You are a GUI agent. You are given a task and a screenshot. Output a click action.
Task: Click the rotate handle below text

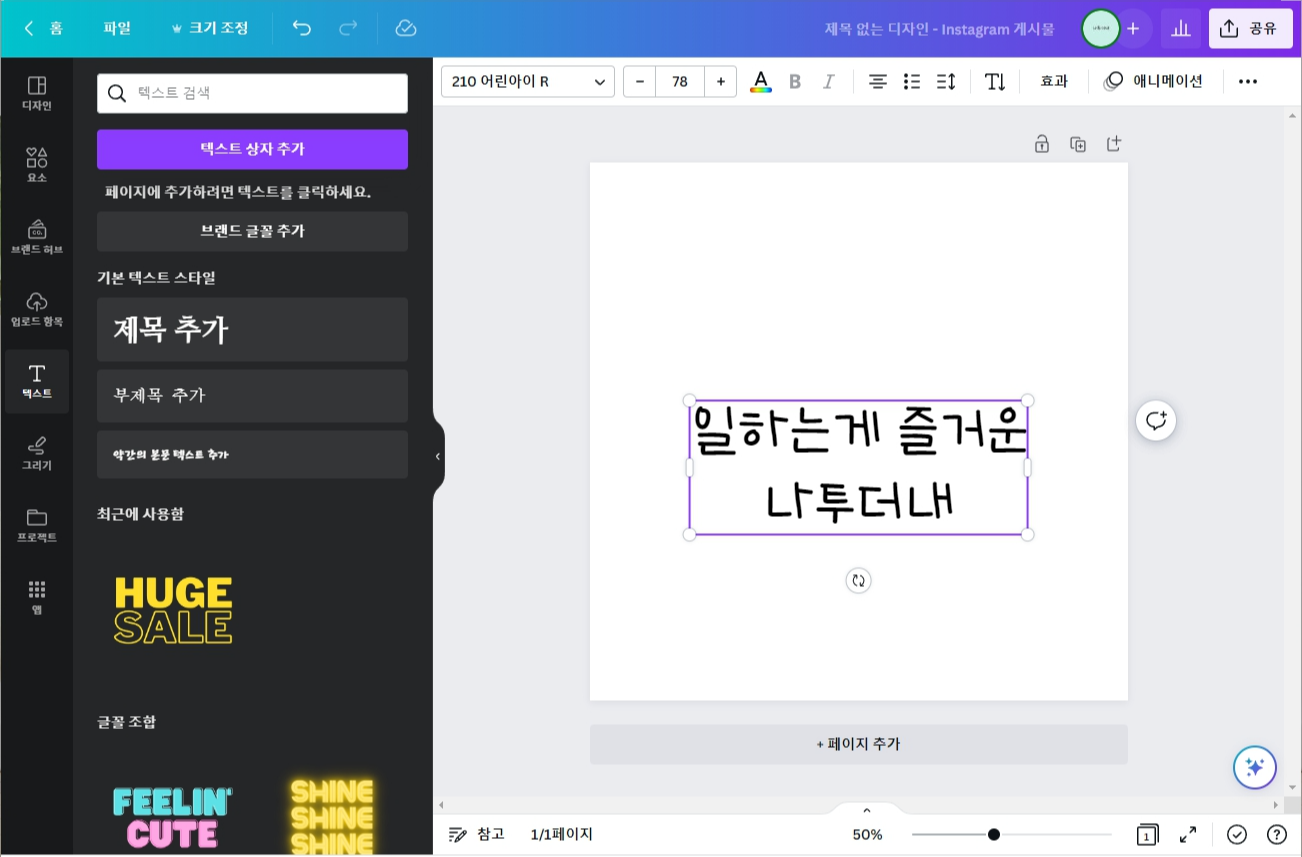[858, 580]
